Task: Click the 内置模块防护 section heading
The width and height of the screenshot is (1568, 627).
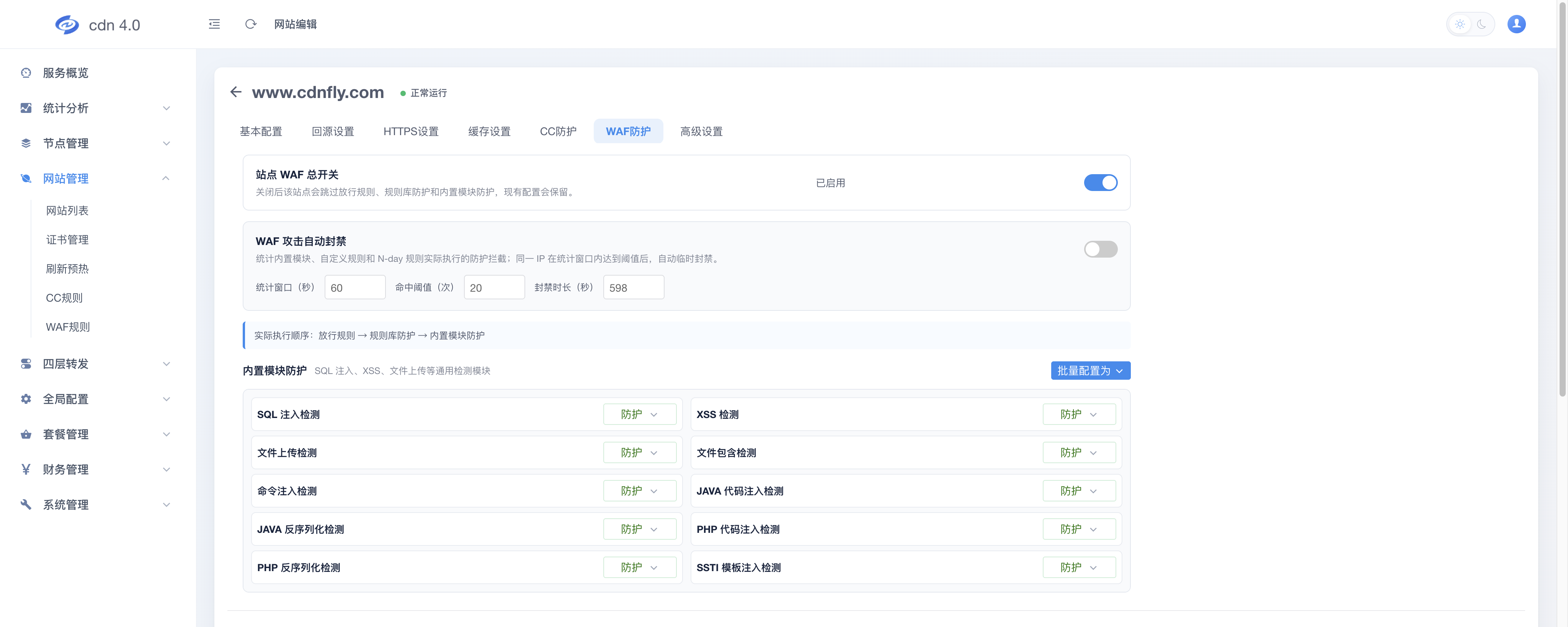Action: click(274, 371)
